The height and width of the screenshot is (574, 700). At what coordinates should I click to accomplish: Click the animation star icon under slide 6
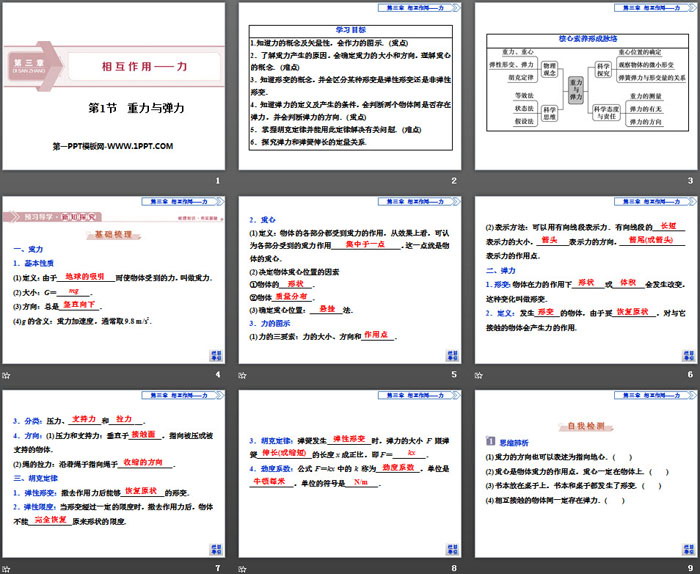481,374
